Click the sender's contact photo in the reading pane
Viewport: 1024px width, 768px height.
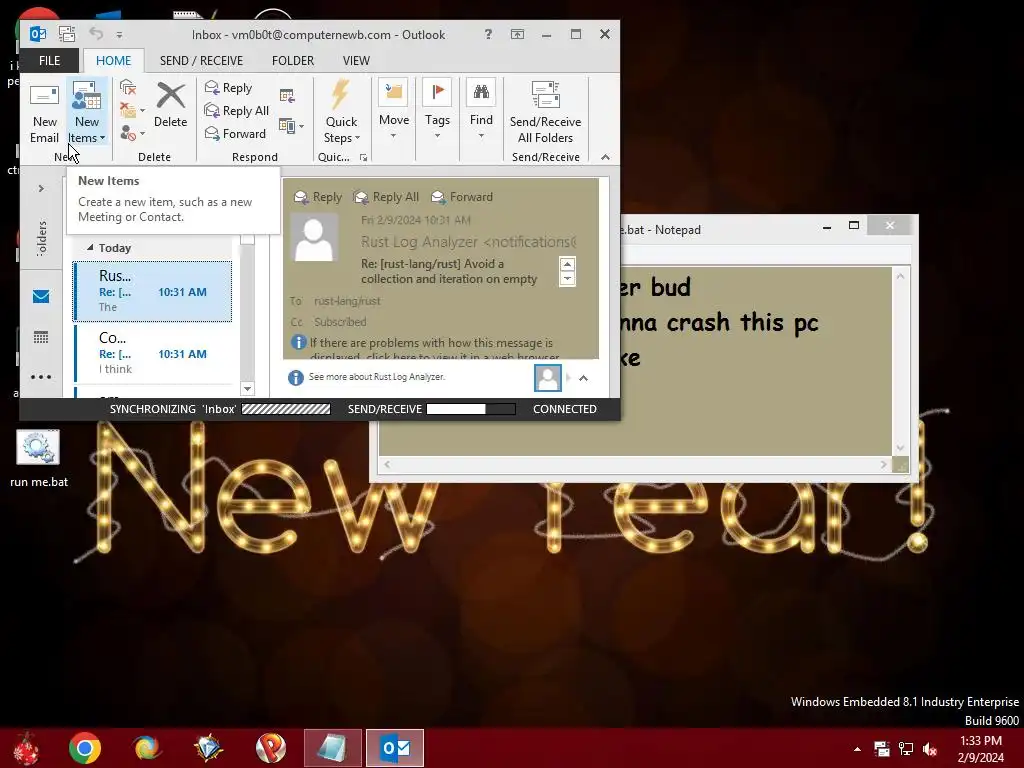coord(314,237)
